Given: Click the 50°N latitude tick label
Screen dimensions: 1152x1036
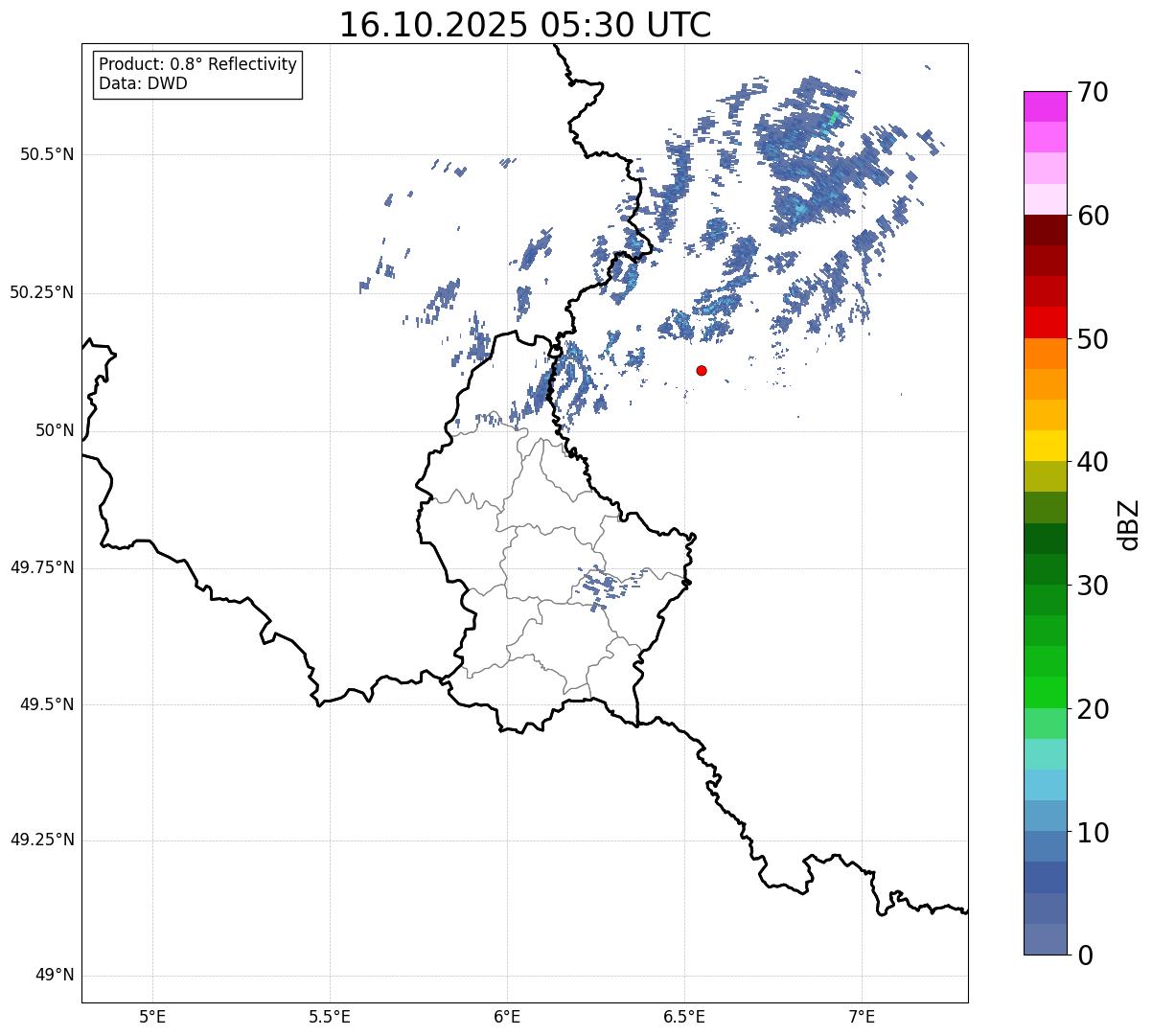Looking at the screenshot, I should [55, 430].
